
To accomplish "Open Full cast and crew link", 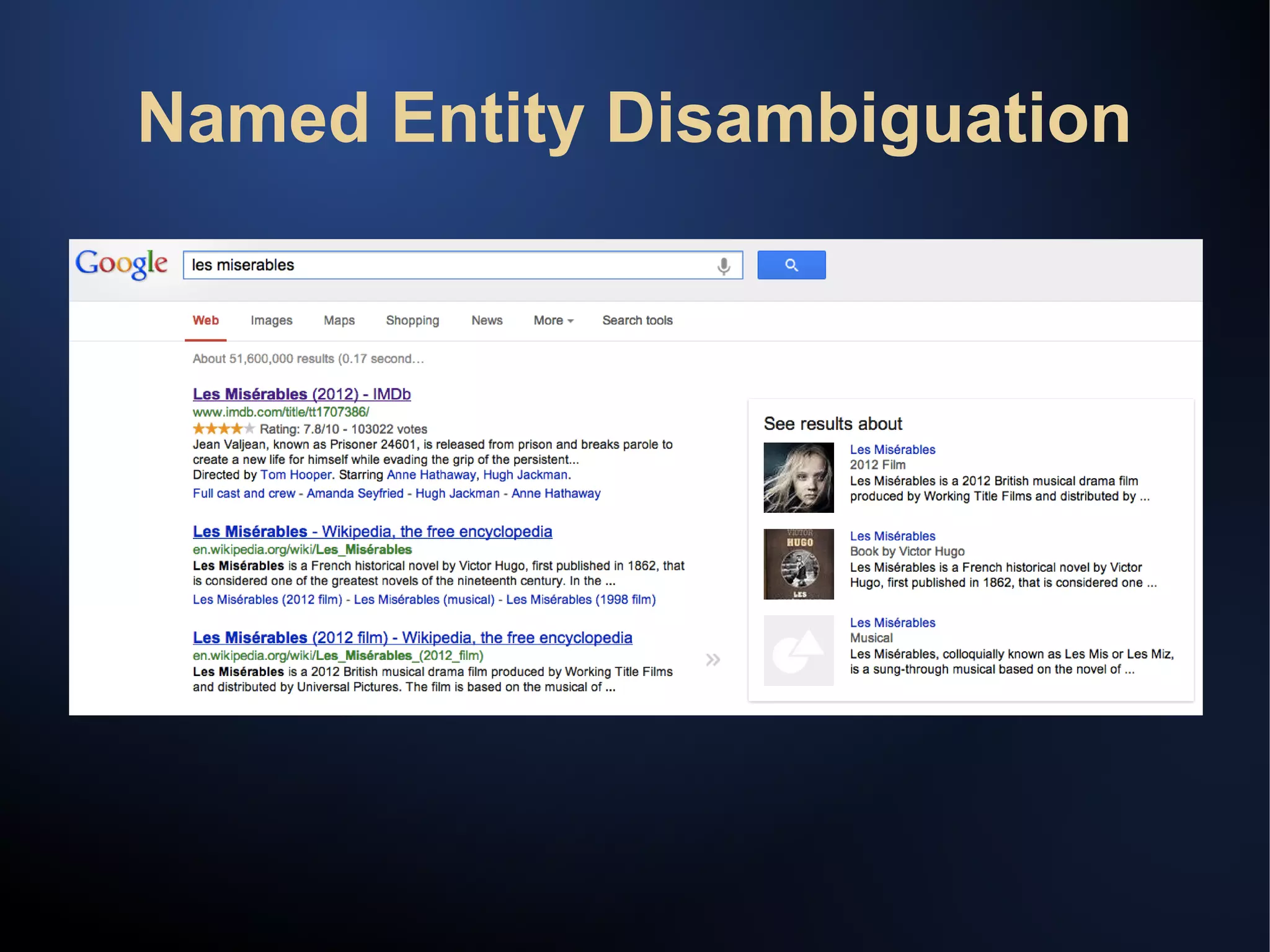I will [x=244, y=494].
